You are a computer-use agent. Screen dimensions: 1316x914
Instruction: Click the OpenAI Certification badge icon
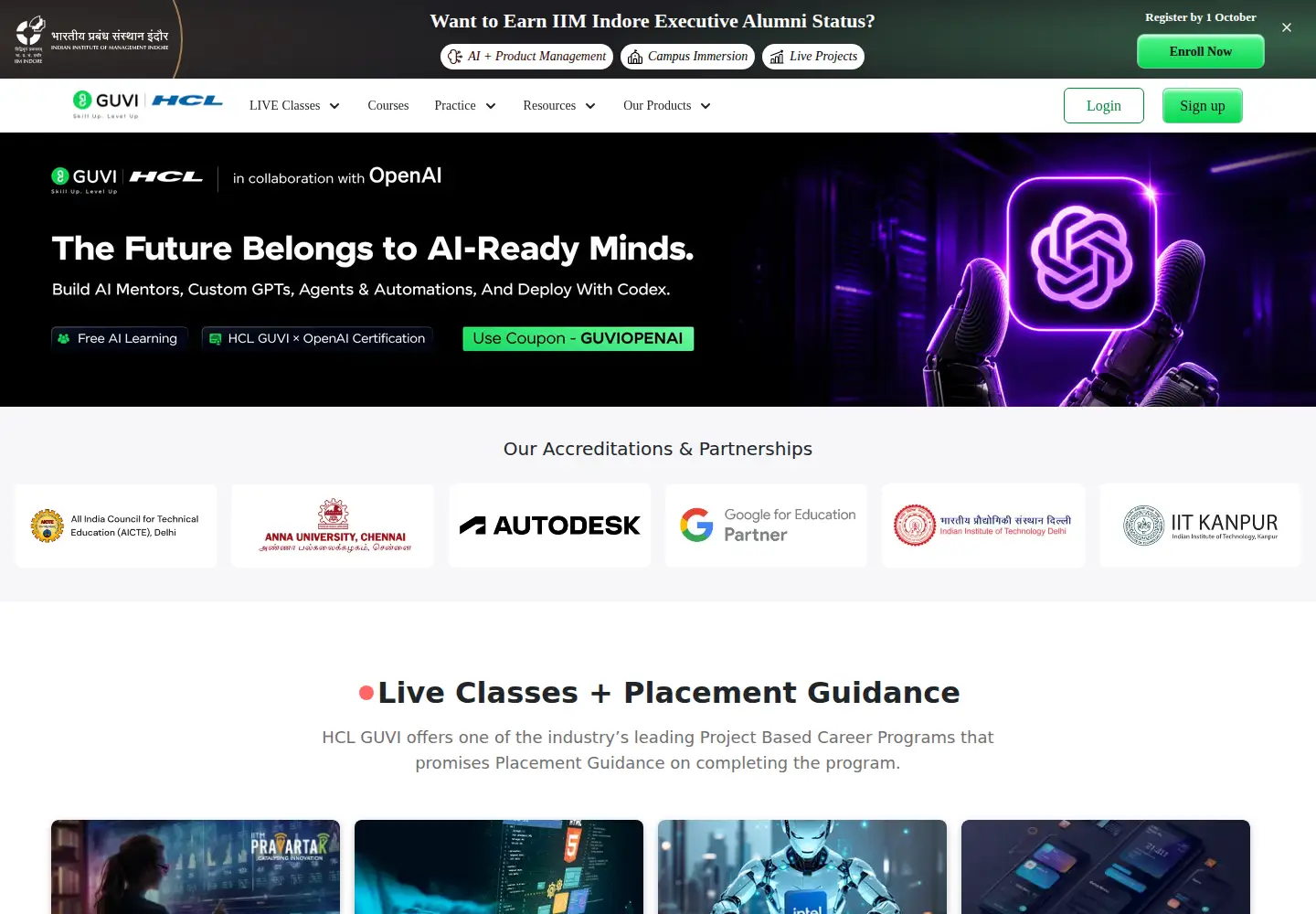coord(215,338)
